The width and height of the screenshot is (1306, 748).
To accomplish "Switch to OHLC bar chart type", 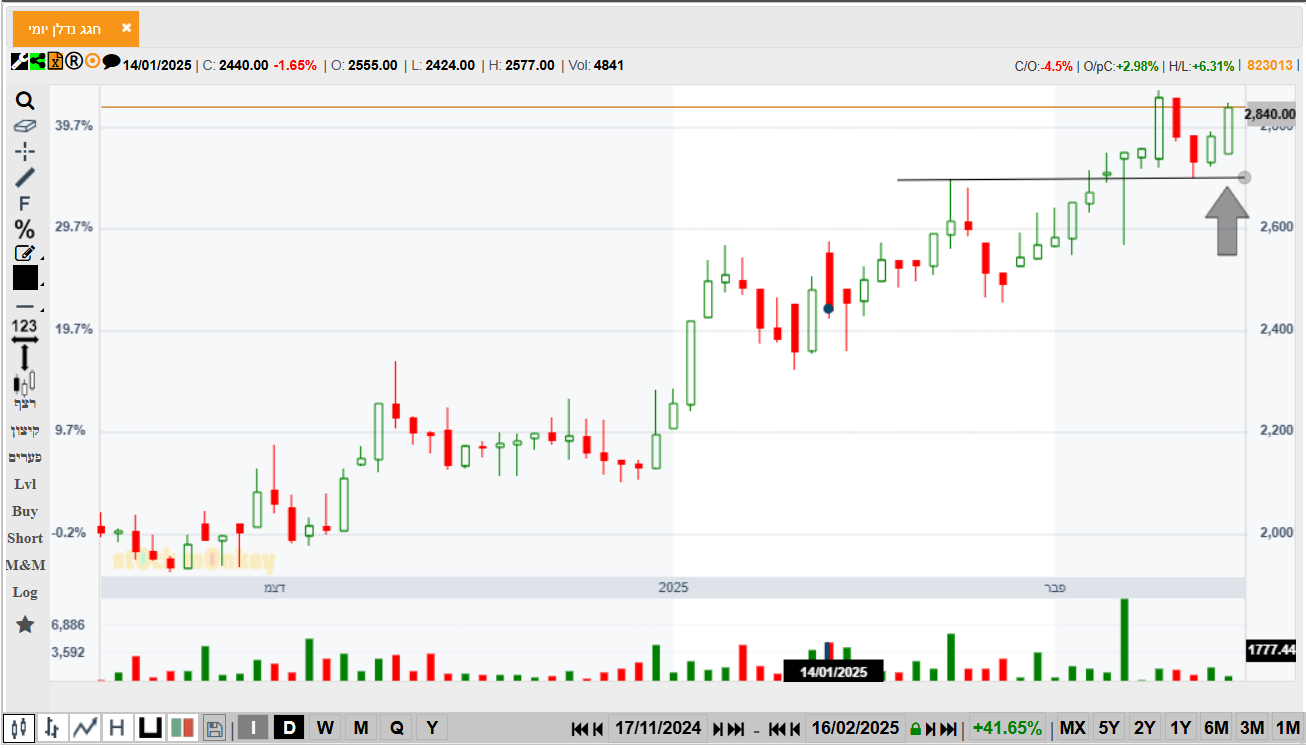I will (x=52, y=728).
